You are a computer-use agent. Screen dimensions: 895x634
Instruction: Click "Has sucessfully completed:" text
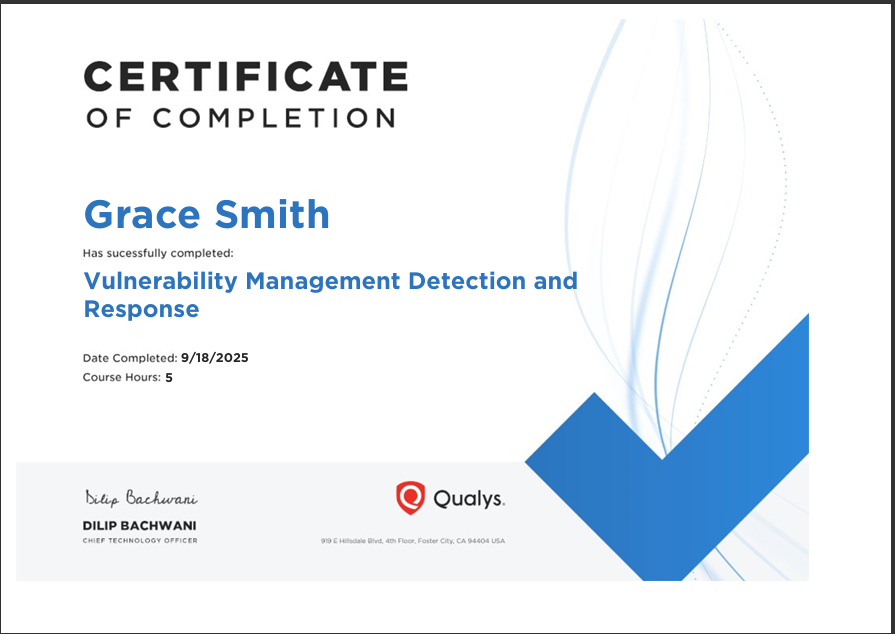point(158,253)
